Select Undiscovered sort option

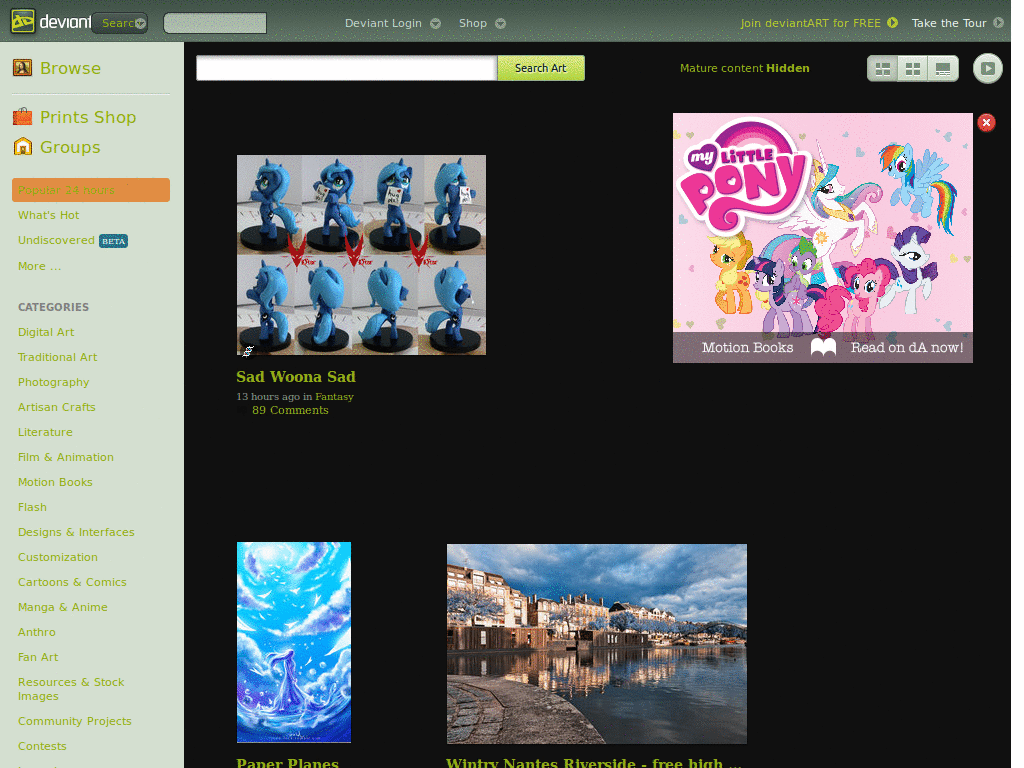click(x=56, y=240)
